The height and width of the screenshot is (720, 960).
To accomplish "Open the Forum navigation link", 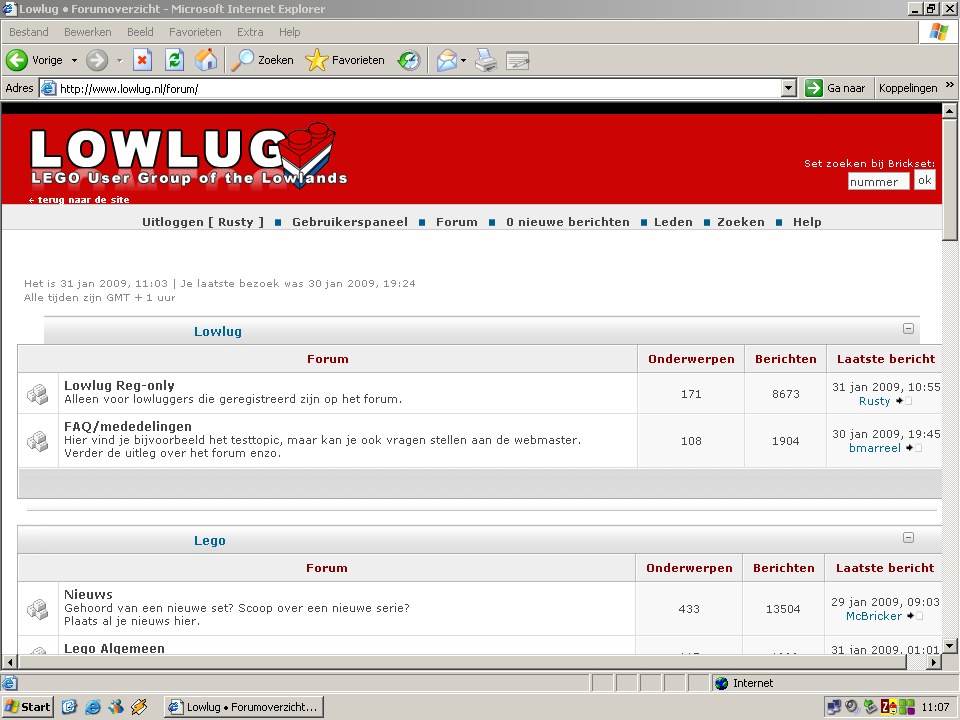I will pyautogui.click(x=457, y=222).
